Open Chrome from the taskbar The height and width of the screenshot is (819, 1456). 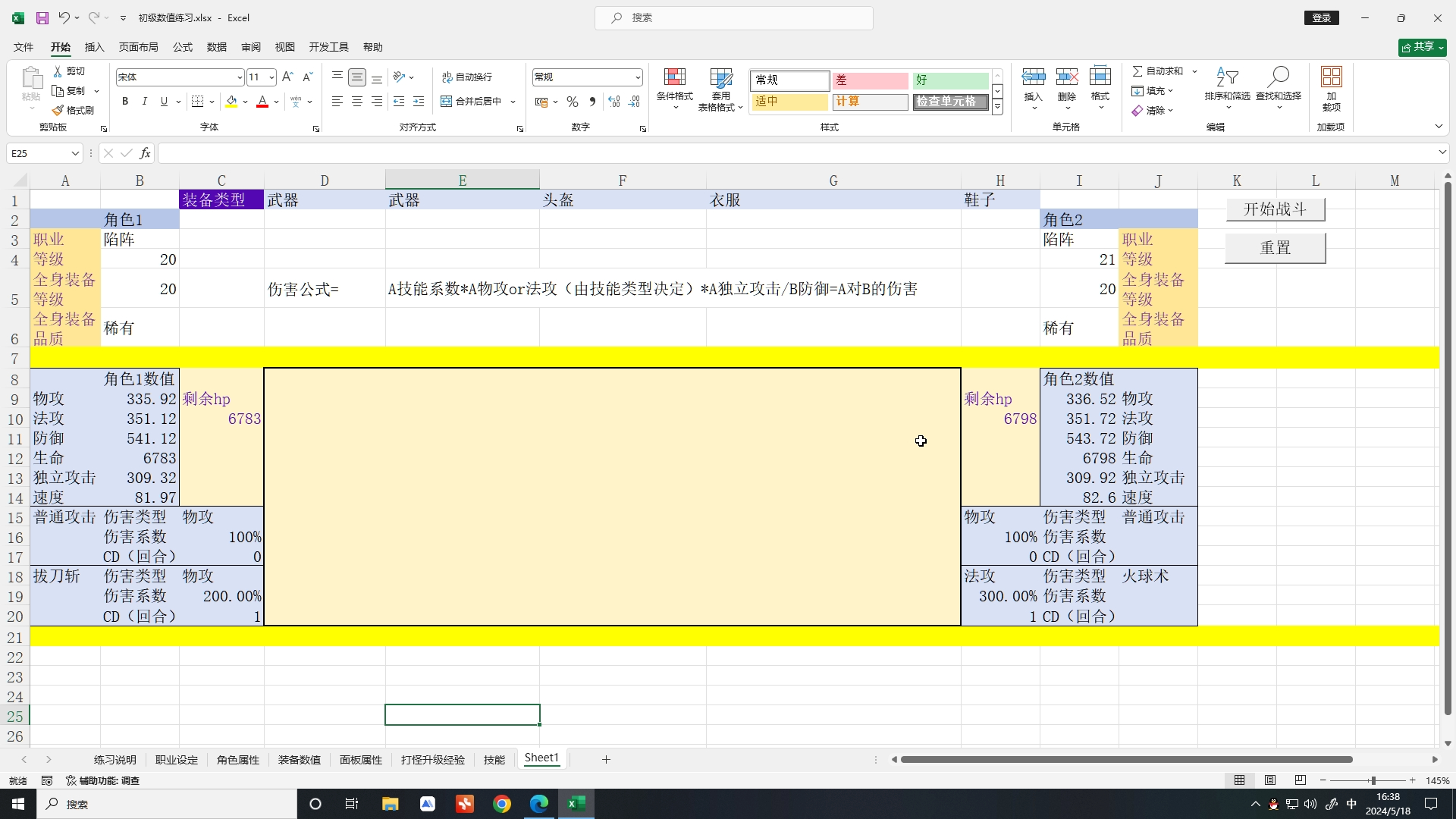[503, 804]
